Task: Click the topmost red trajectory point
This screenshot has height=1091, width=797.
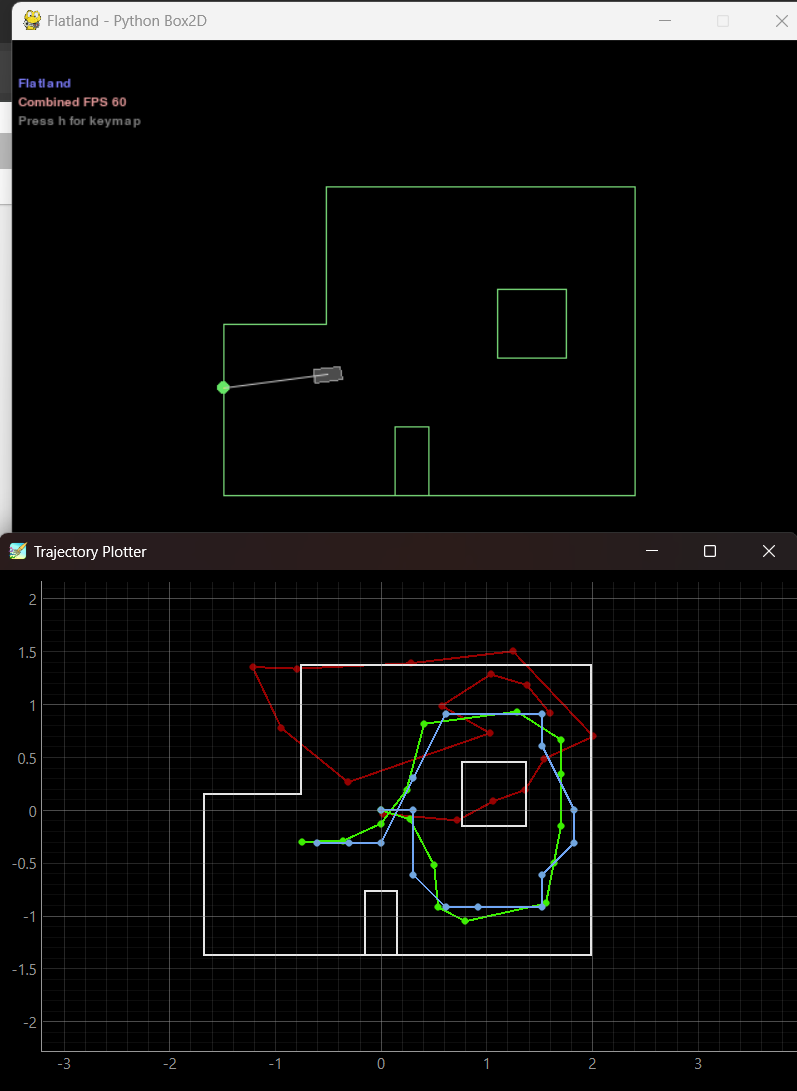Action: pyautogui.click(x=513, y=651)
